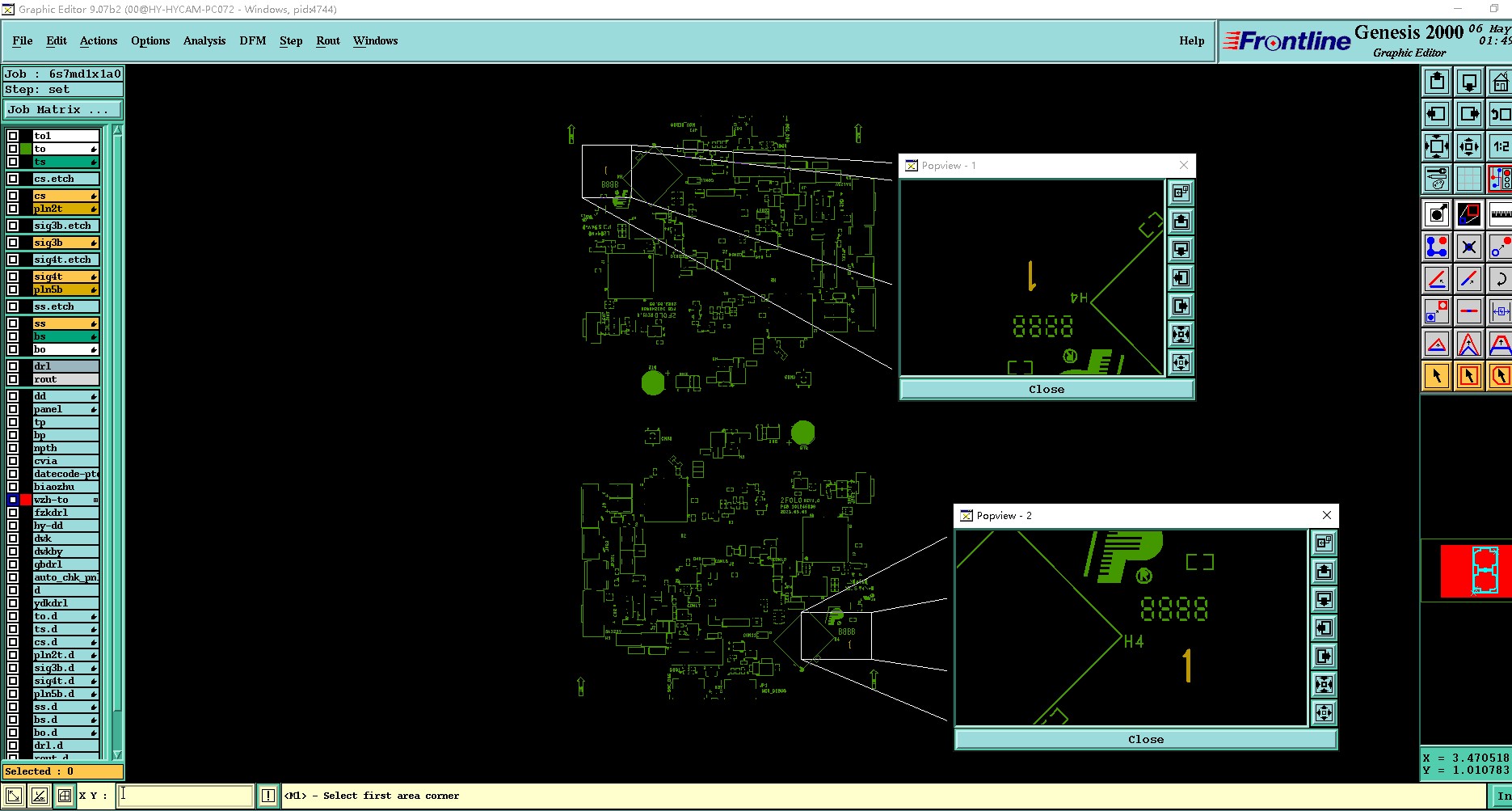Click green color swatch of to layer
1512x811 pixels.
26,149
